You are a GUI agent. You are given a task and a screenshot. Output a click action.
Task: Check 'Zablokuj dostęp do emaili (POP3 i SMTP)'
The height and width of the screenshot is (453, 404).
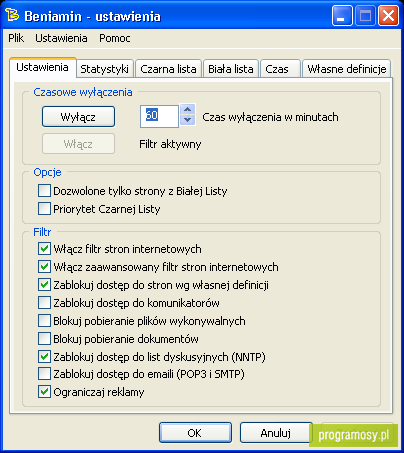click(x=44, y=374)
